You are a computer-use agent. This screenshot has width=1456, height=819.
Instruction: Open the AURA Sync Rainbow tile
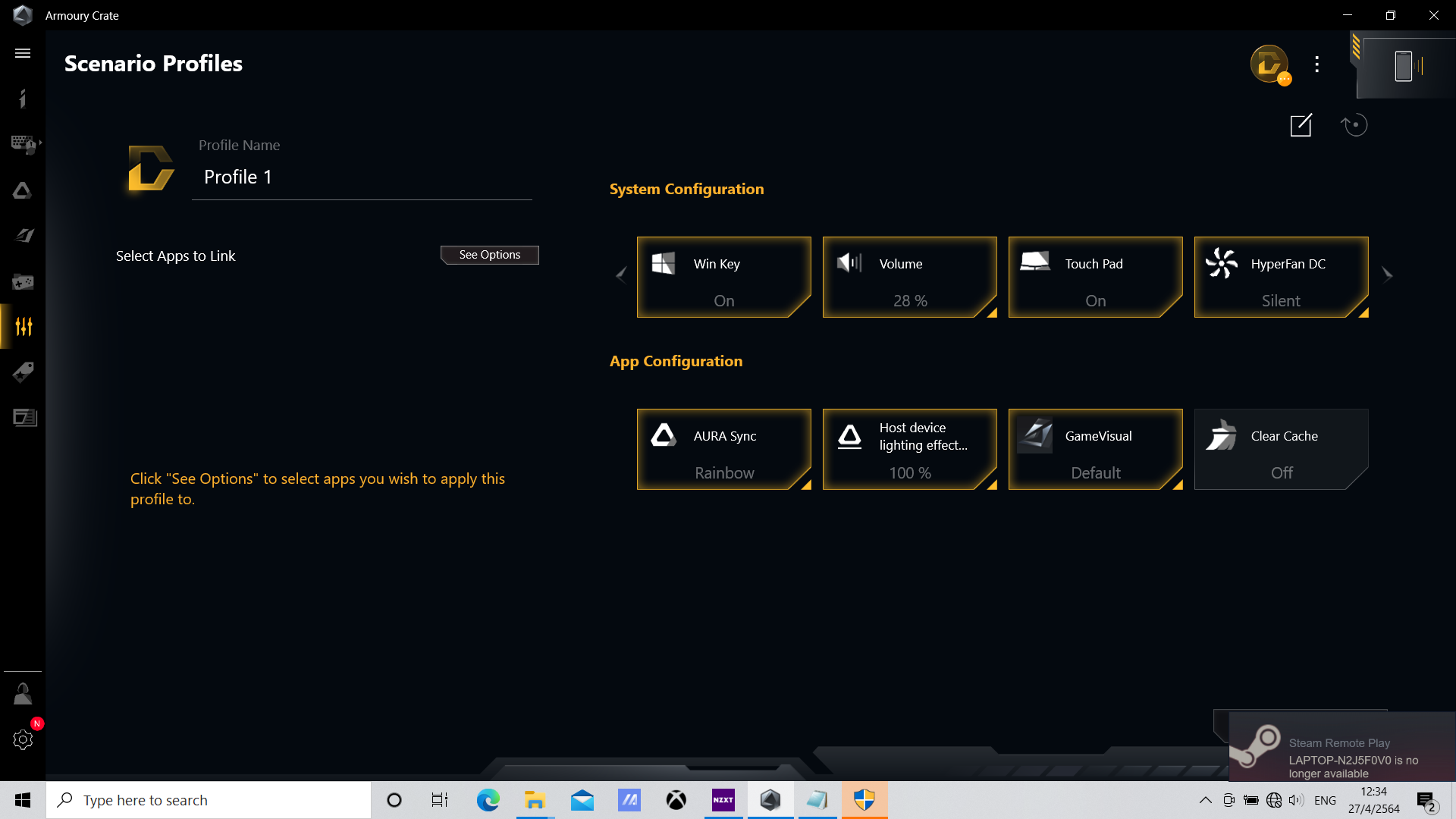click(x=723, y=450)
